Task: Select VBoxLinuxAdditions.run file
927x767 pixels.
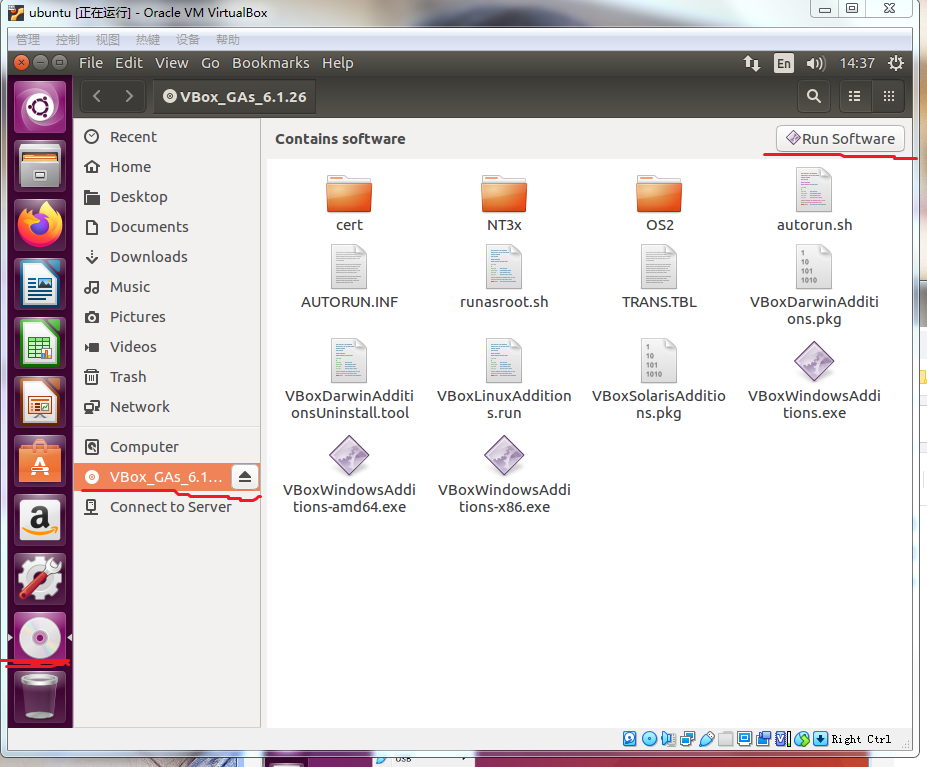Action: pyautogui.click(x=504, y=380)
